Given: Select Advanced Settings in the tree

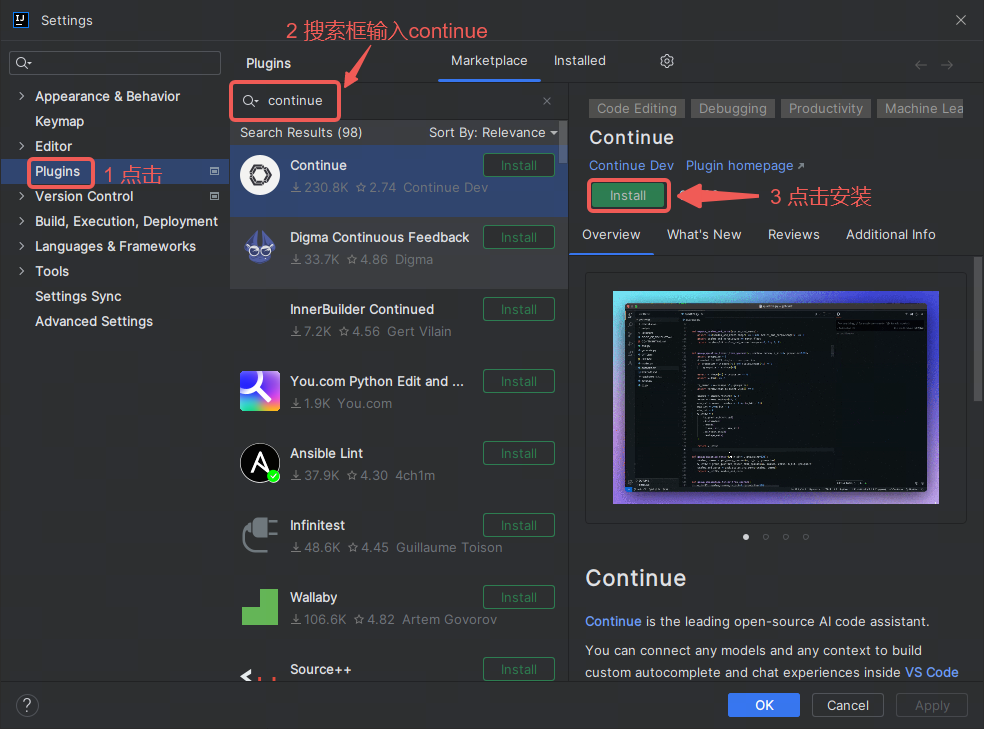Looking at the screenshot, I should pyautogui.click(x=94, y=322).
